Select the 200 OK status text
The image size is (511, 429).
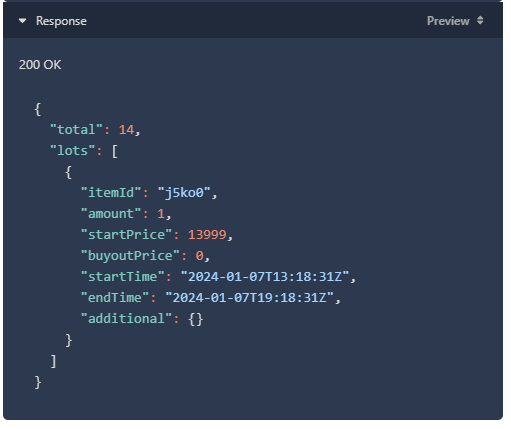tap(40, 65)
